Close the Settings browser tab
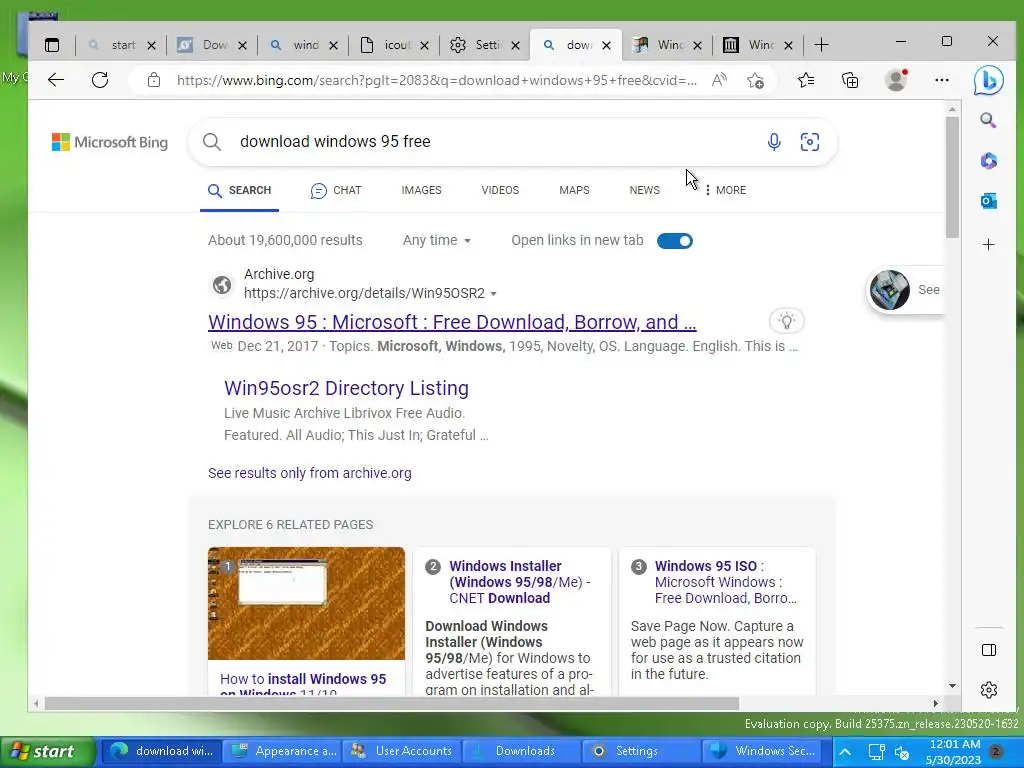 coord(515,45)
